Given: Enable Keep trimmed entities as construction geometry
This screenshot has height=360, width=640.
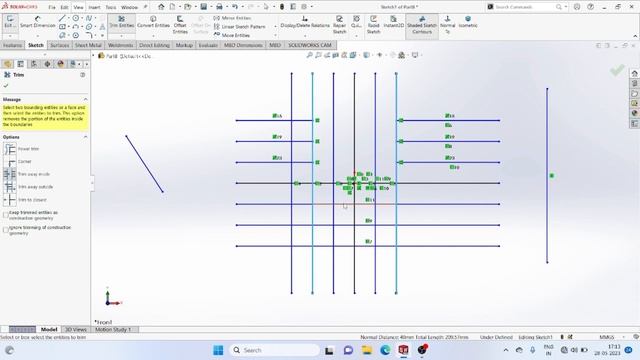Looking at the screenshot, I should 6,215.
